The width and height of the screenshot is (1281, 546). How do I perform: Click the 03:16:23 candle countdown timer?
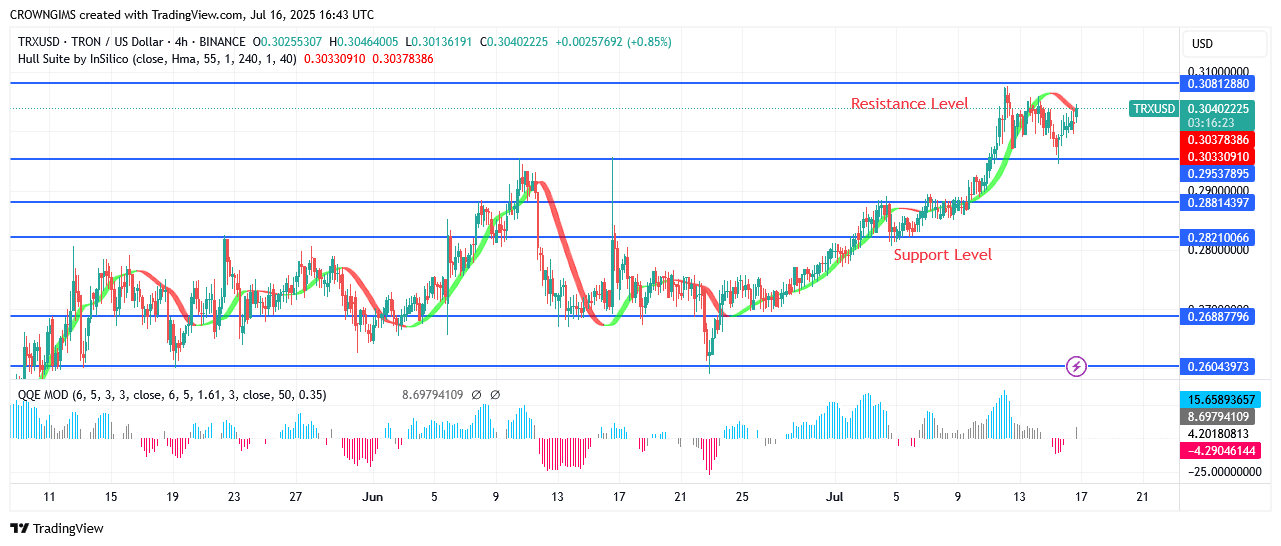tap(1211, 123)
